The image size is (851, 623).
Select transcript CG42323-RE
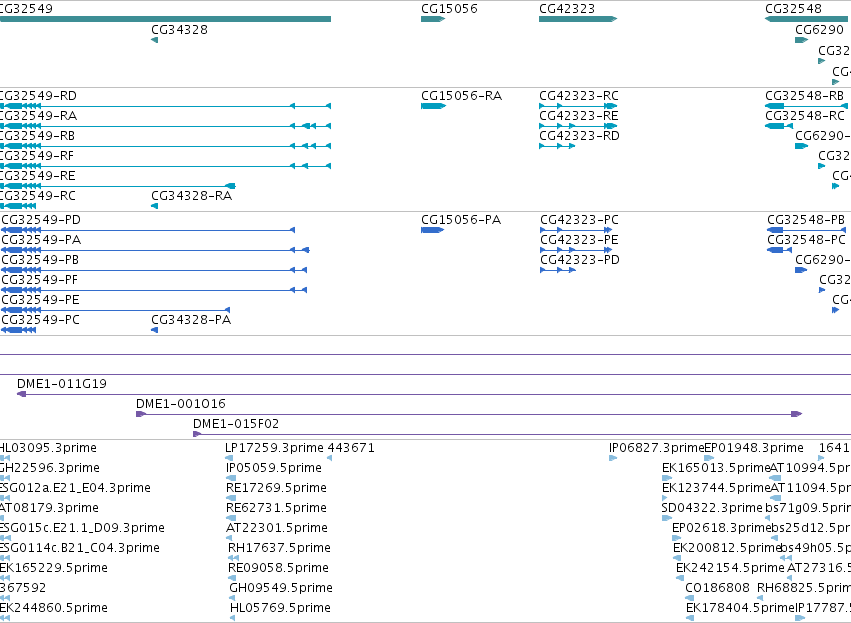click(x=578, y=126)
